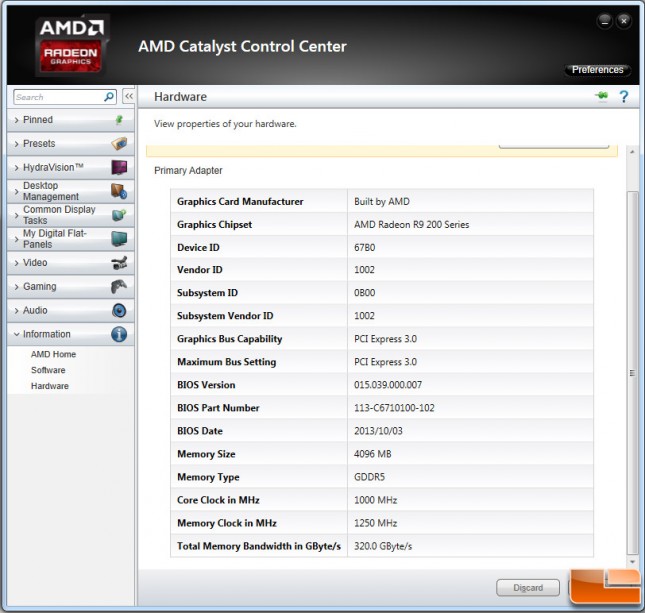Click the search magnifier icon
This screenshot has height=613, width=645.
(x=109, y=97)
